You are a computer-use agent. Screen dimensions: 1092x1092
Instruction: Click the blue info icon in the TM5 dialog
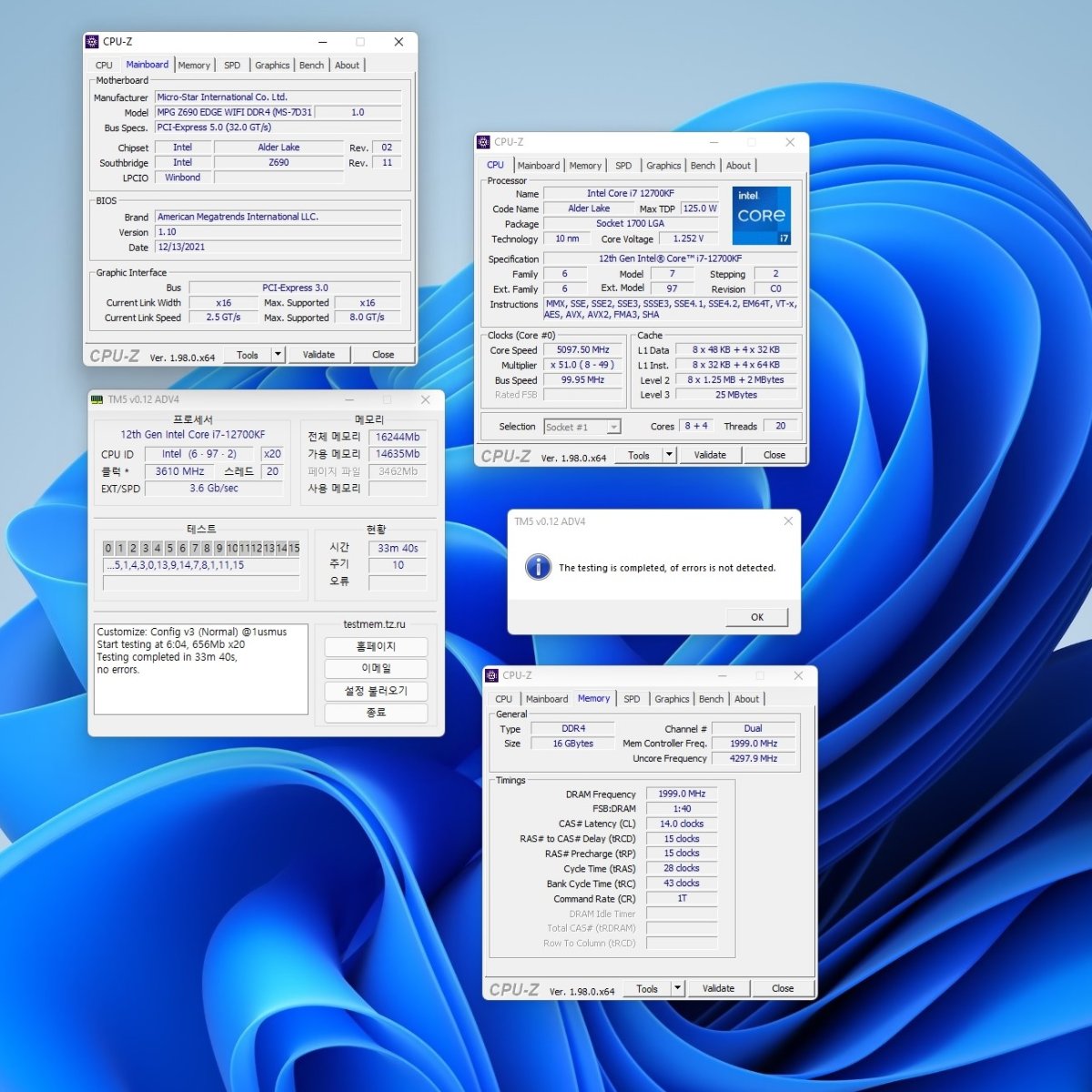click(x=538, y=567)
